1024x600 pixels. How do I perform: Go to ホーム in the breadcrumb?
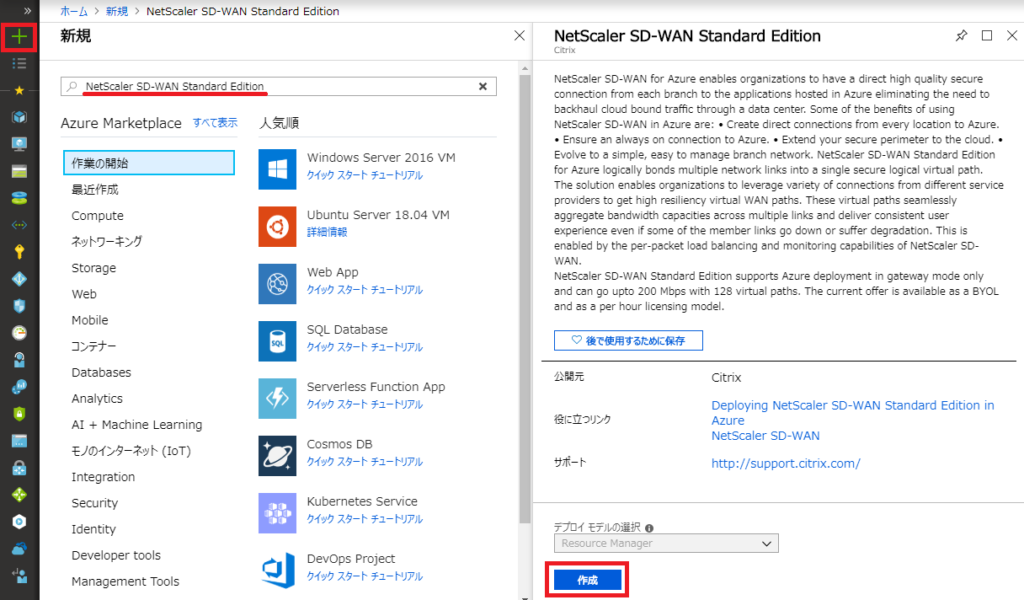pyautogui.click(x=73, y=11)
